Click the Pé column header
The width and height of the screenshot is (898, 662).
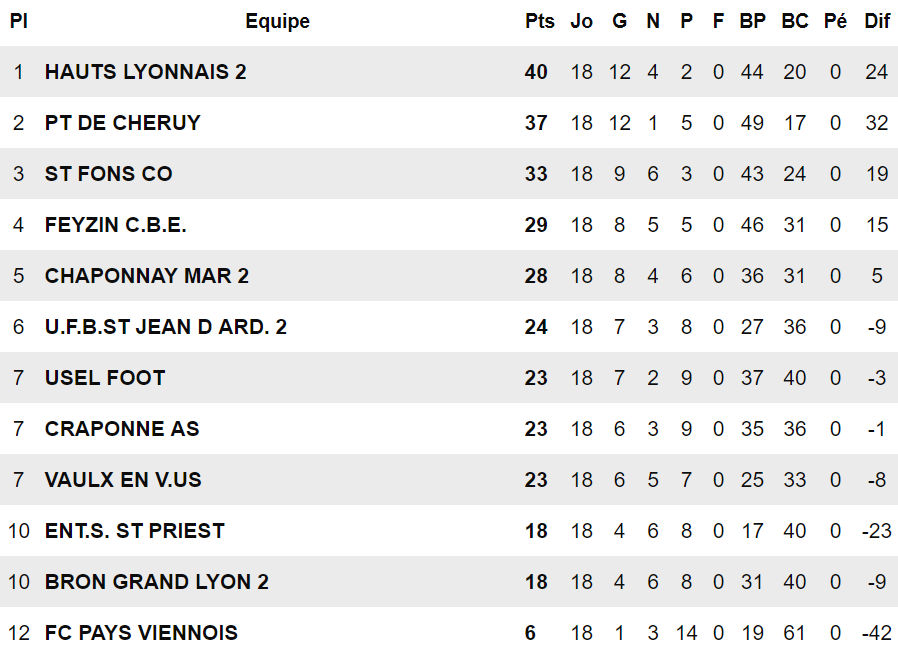coord(835,21)
